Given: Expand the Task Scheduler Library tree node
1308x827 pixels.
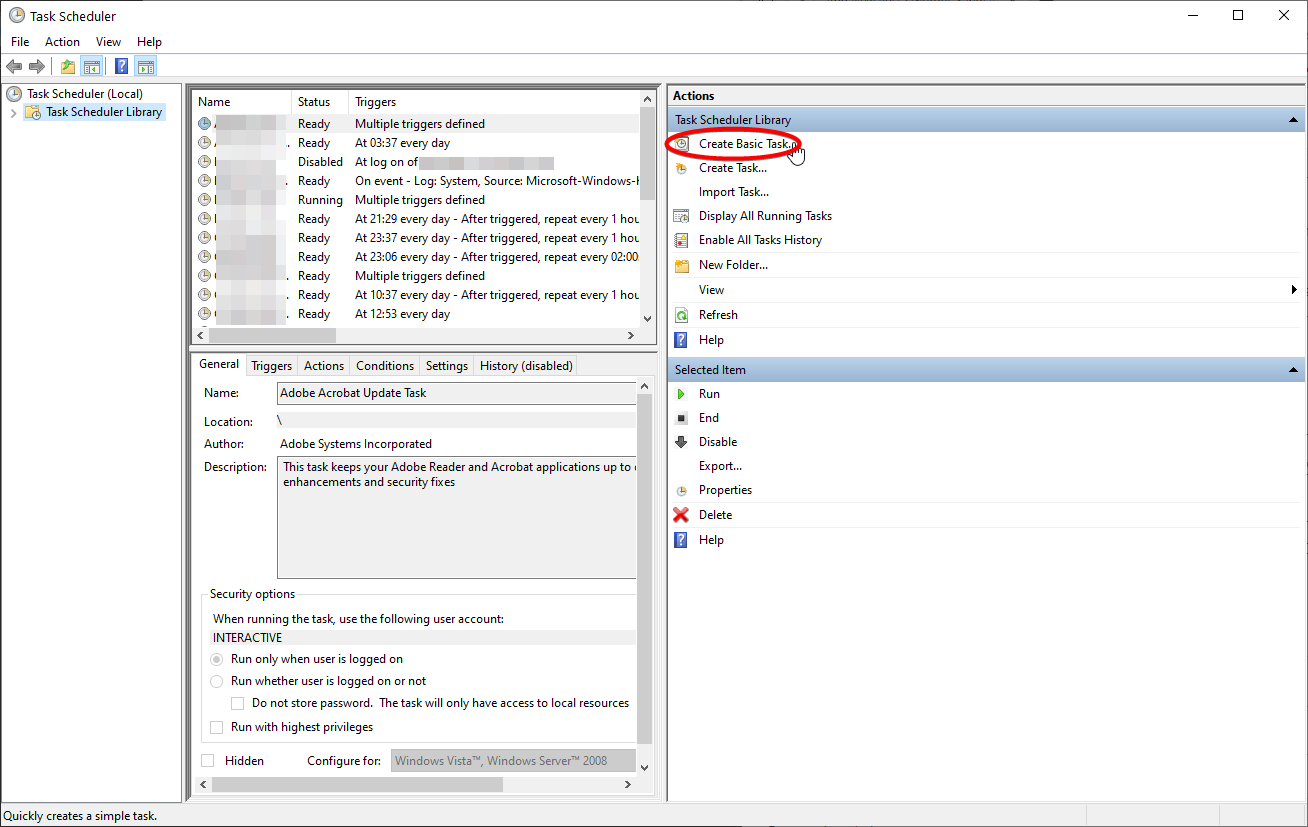Looking at the screenshot, I should [13, 112].
